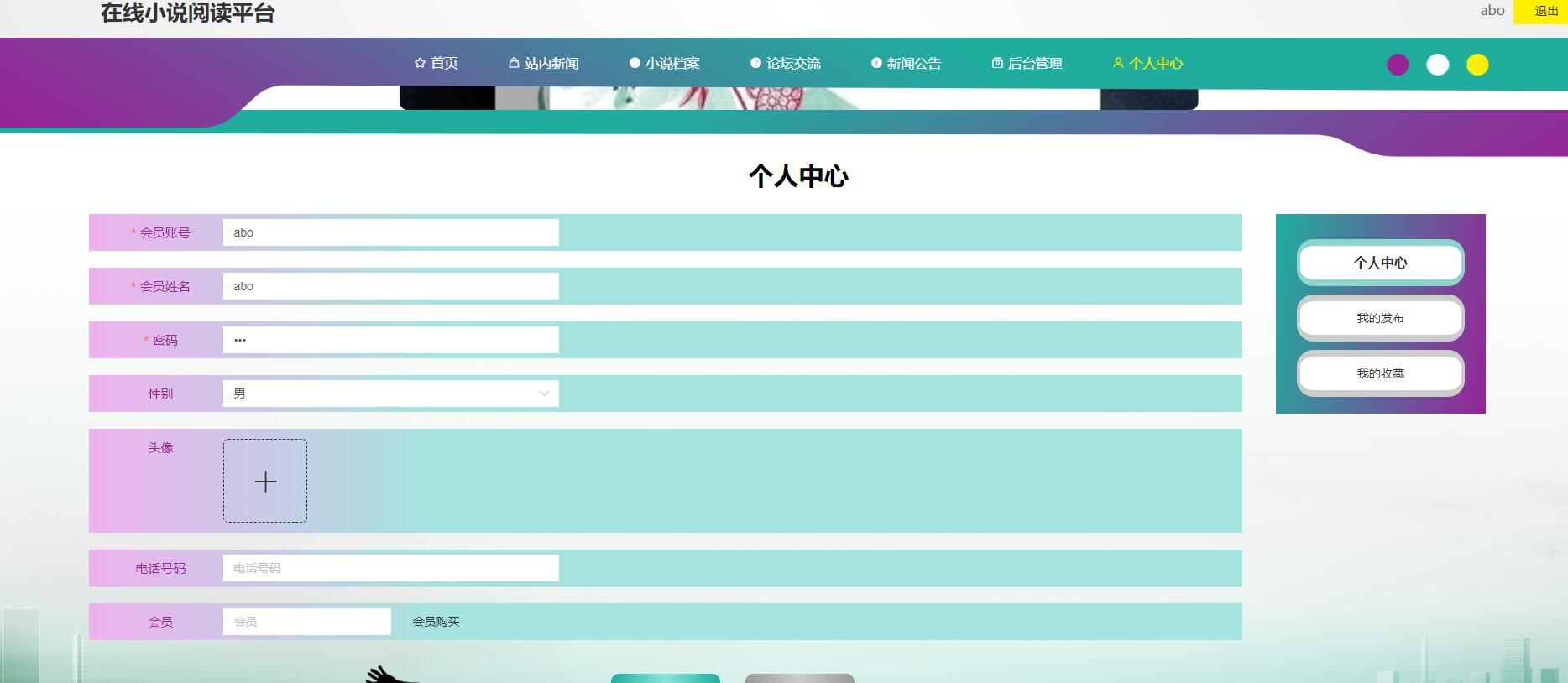Viewport: 1568px width, 683px height.
Task: Choose the purple theme color dot
Action: pyautogui.click(x=1398, y=65)
